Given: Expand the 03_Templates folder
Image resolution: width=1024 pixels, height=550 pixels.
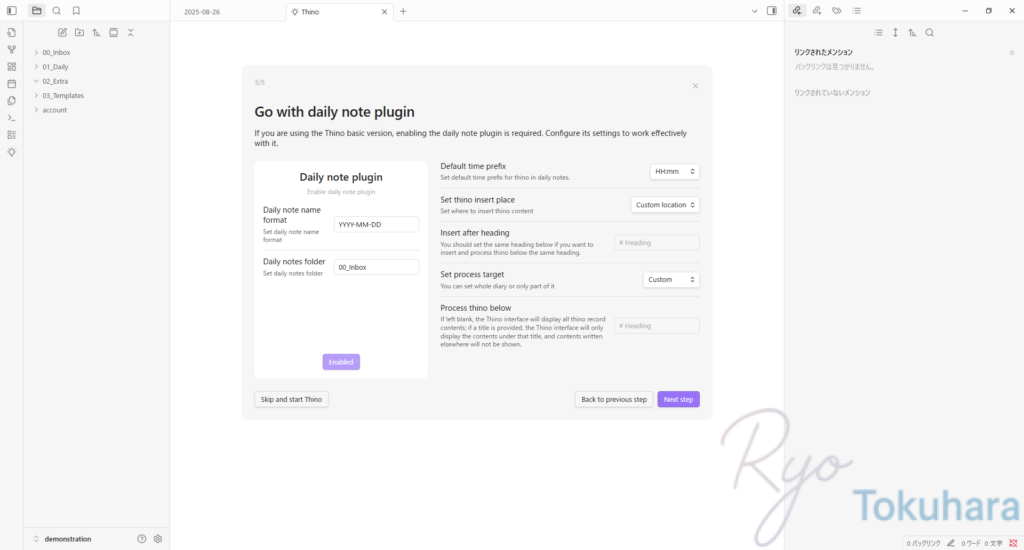Looking at the screenshot, I should (x=63, y=95).
